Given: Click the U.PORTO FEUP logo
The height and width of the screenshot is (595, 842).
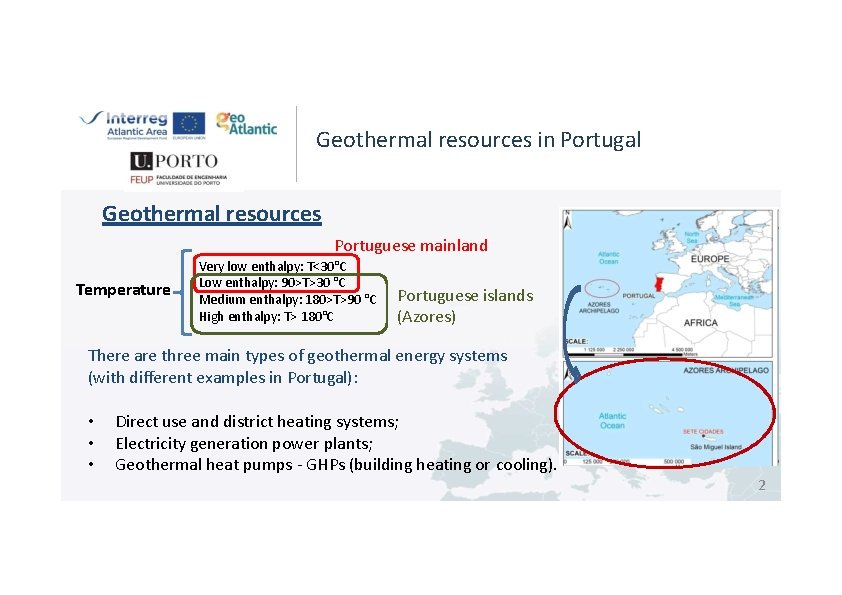Looking at the screenshot, I should (x=178, y=168).
